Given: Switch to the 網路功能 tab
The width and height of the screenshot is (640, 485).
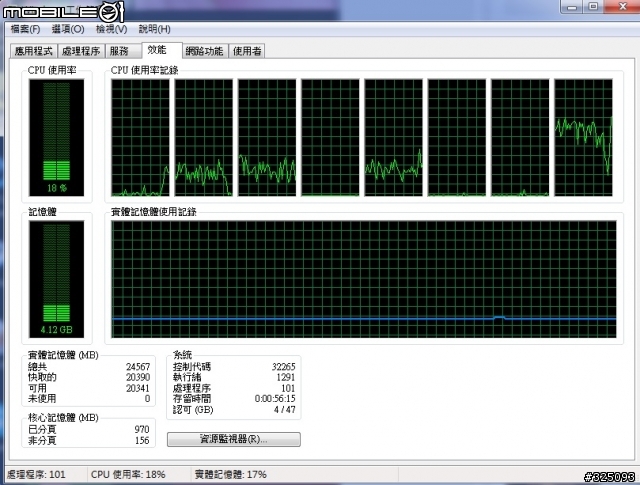Looking at the screenshot, I should pyautogui.click(x=204, y=51).
